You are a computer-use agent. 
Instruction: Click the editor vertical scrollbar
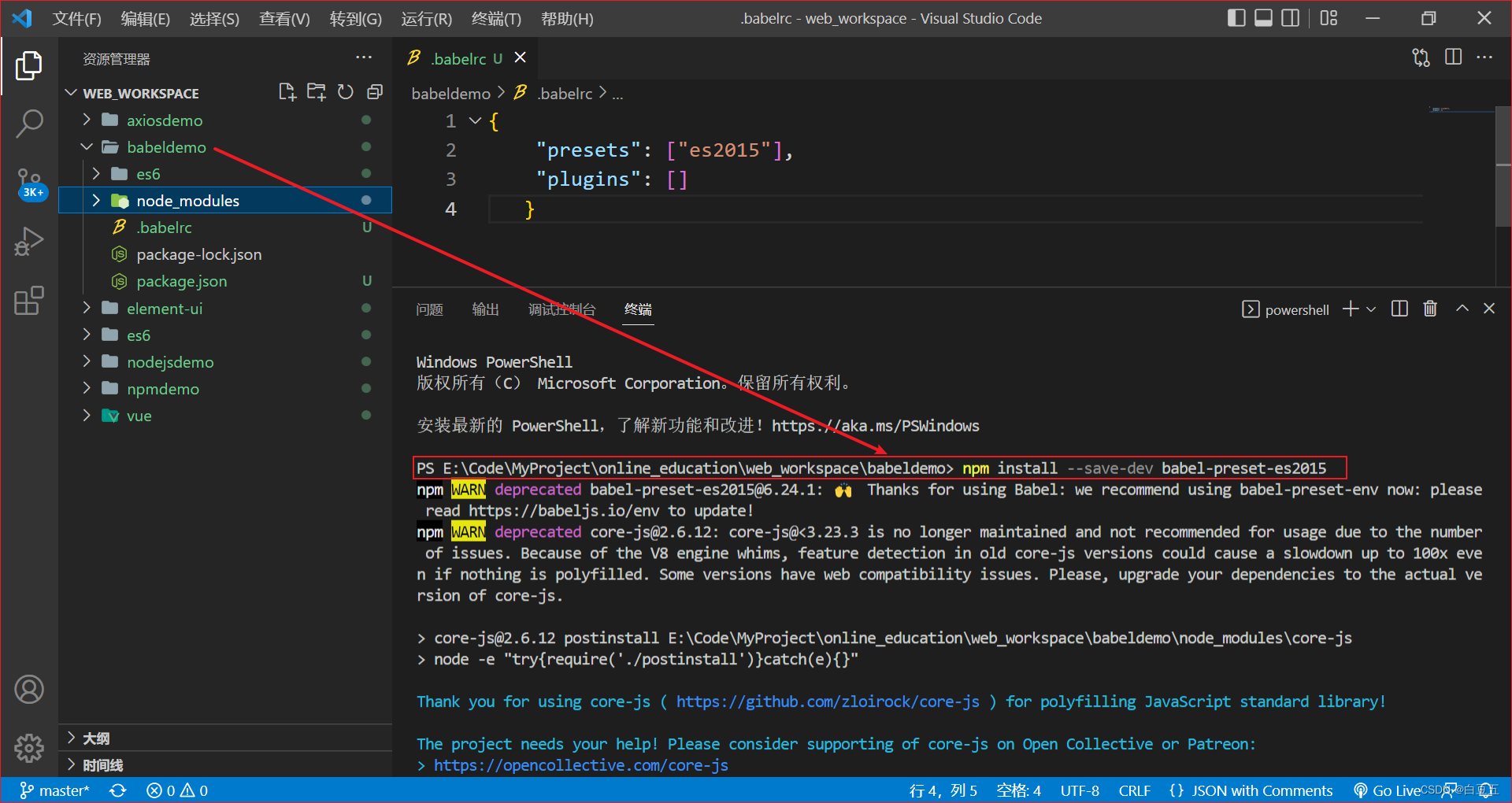pyautogui.click(x=1503, y=165)
